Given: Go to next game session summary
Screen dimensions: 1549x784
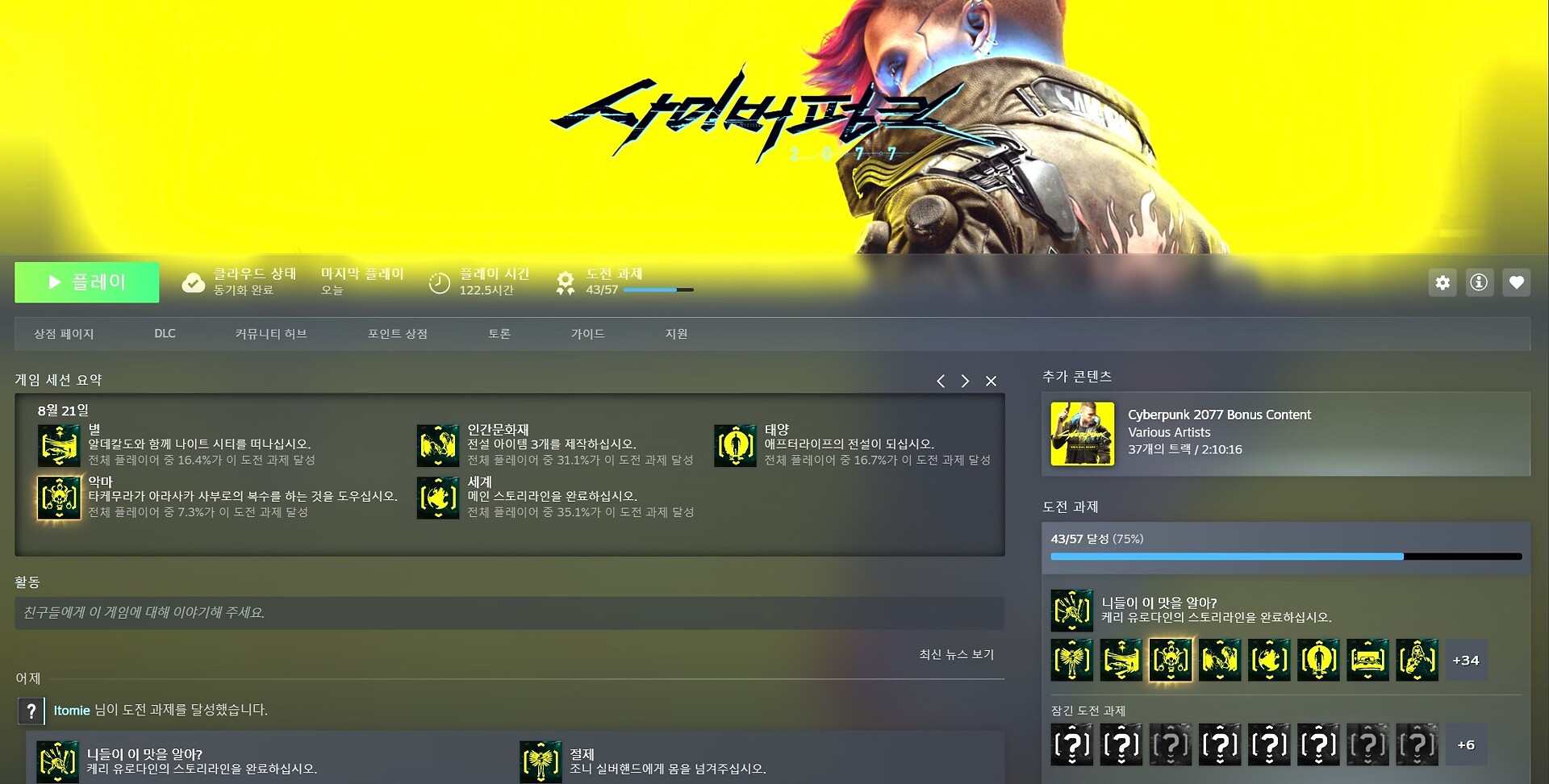Looking at the screenshot, I should (x=965, y=381).
